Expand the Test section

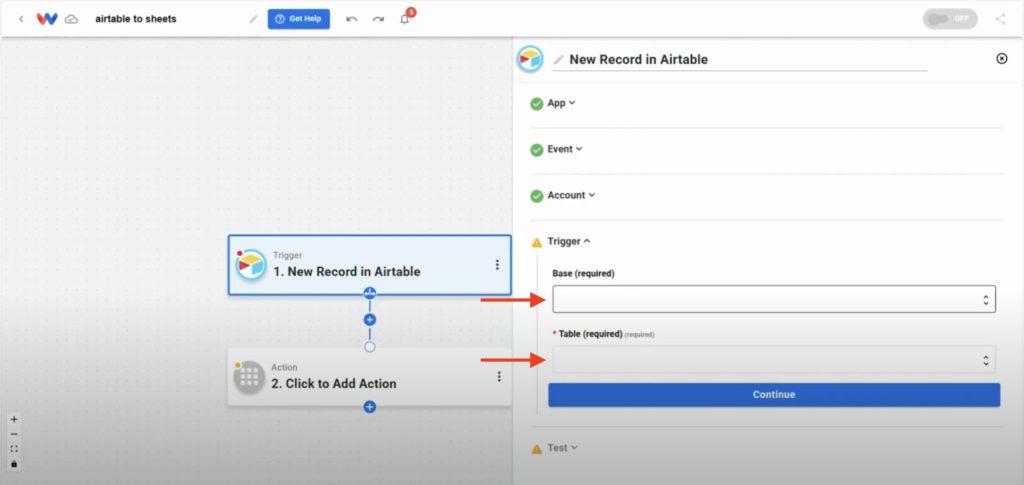point(562,448)
